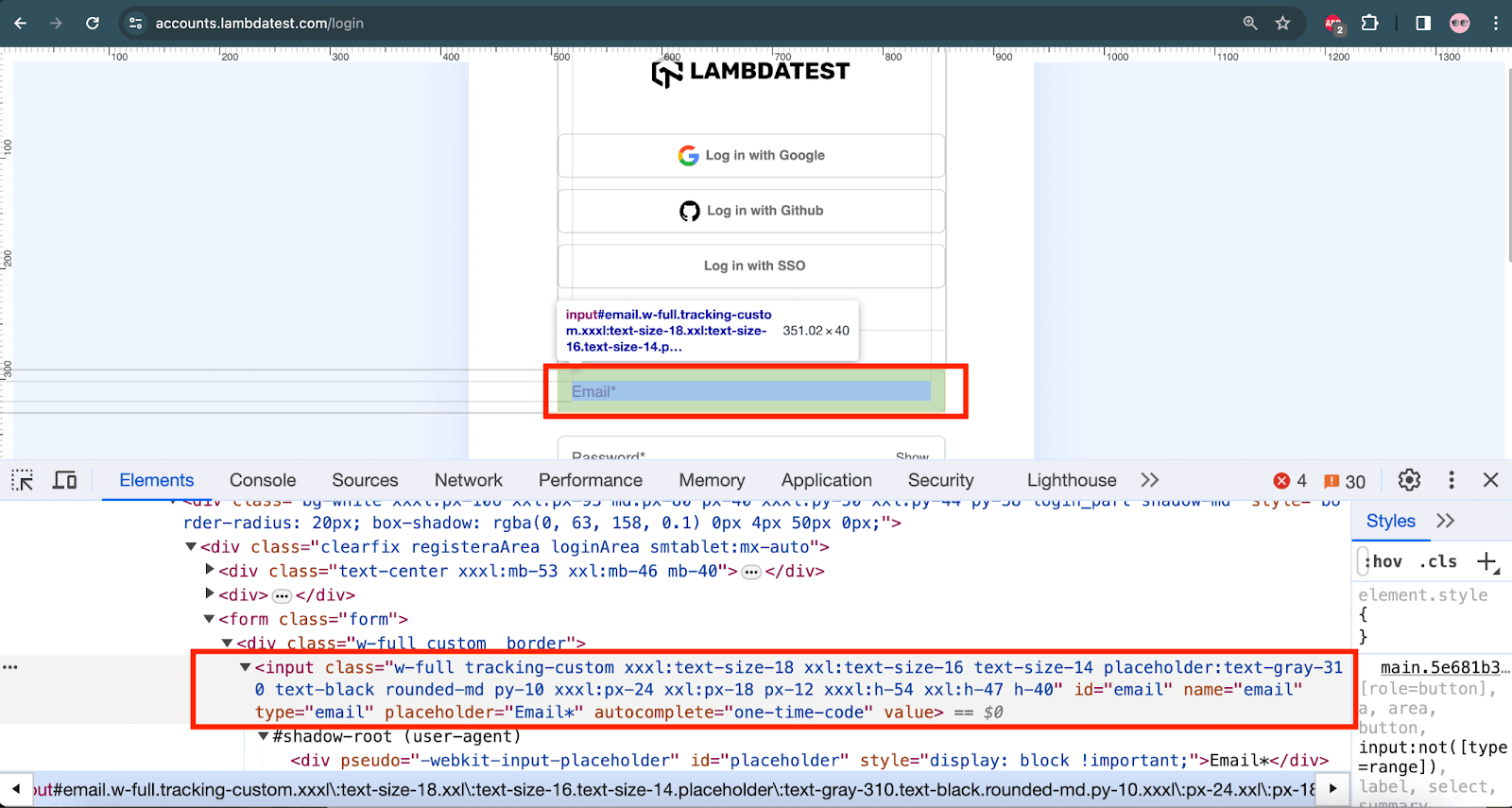This screenshot has height=808, width=1512.
Task: Open the Application tab
Action: click(x=827, y=480)
